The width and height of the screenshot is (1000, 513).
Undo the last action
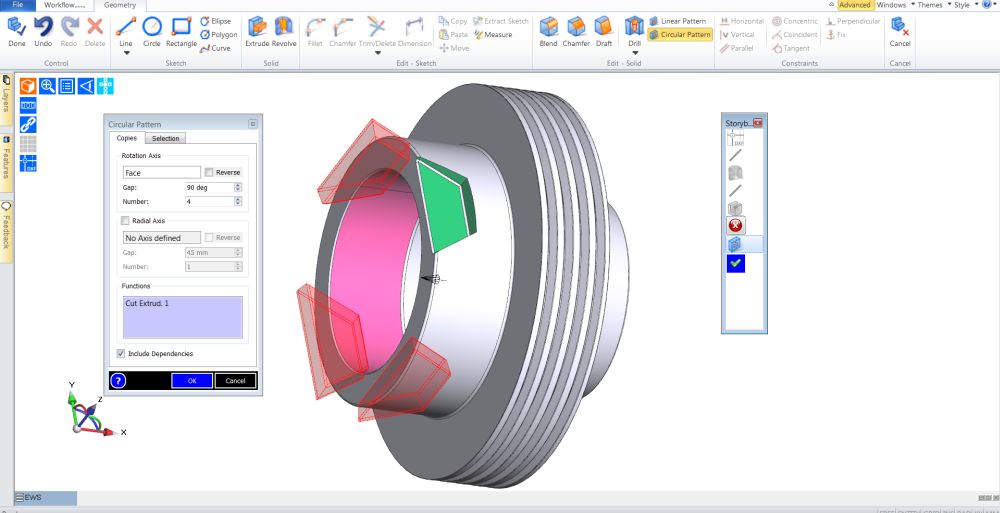pos(43,32)
